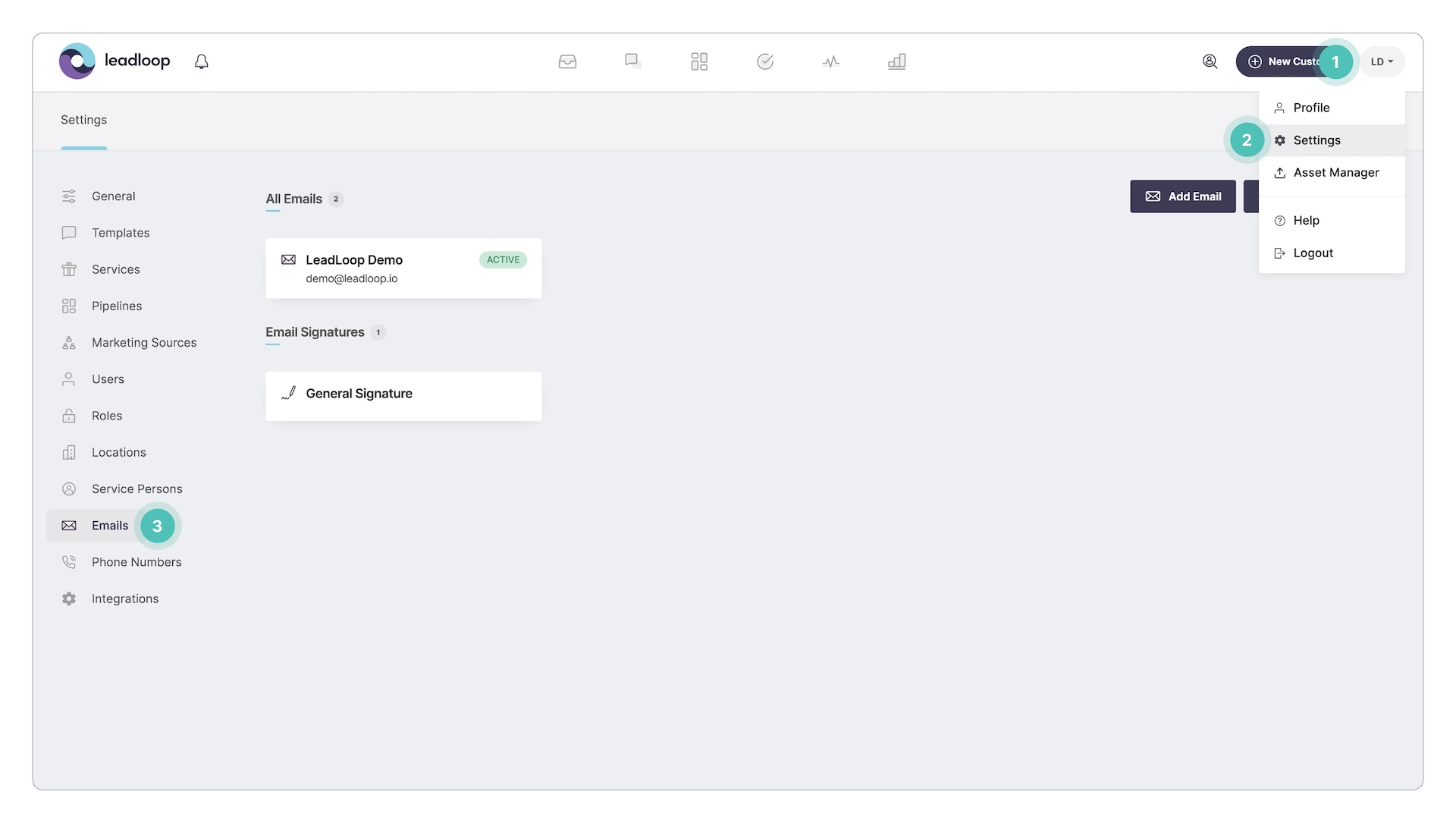Open the LD avatar account dropdown
The height and width of the screenshot is (823, 1456).
pos(1382,61)
